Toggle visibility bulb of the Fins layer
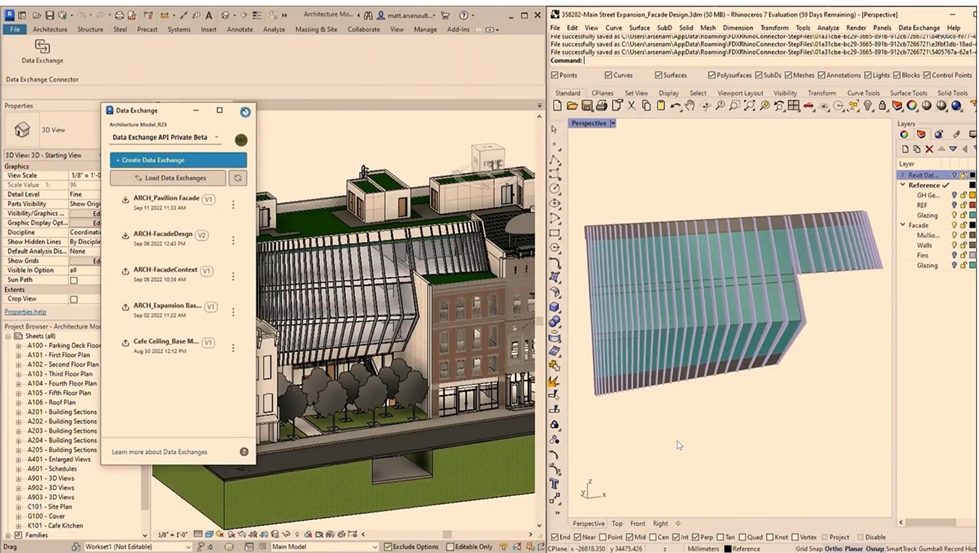 pyautogui.click(x=953, y=255)
